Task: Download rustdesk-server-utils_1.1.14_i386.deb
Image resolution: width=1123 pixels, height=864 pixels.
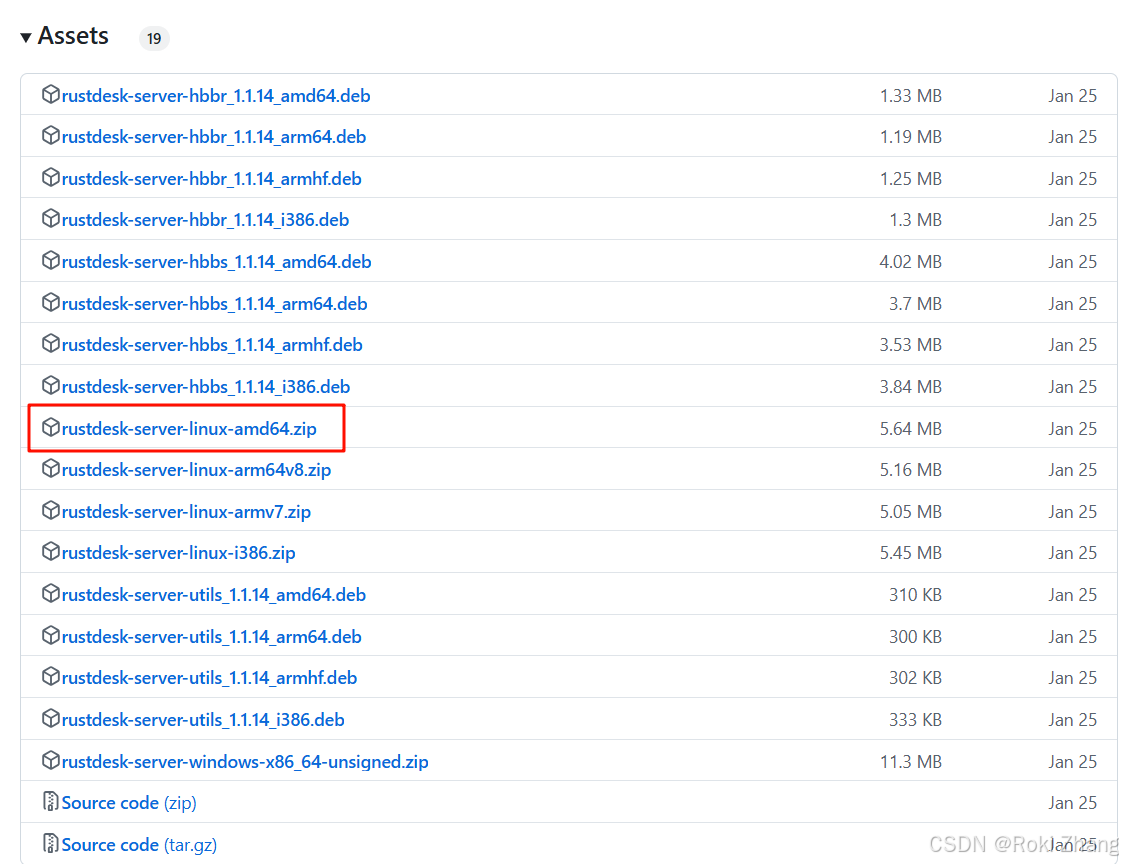Action: click(x=203, y=720)
